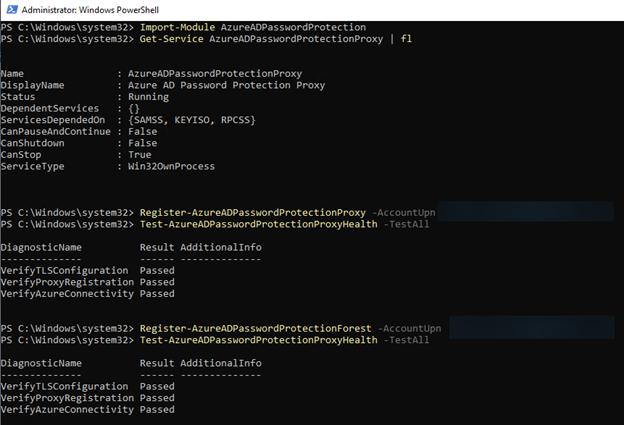Click '-AccountUpn' parameter after Register Forest command
This screenshot has height=425, width=624.
(410, 328)
